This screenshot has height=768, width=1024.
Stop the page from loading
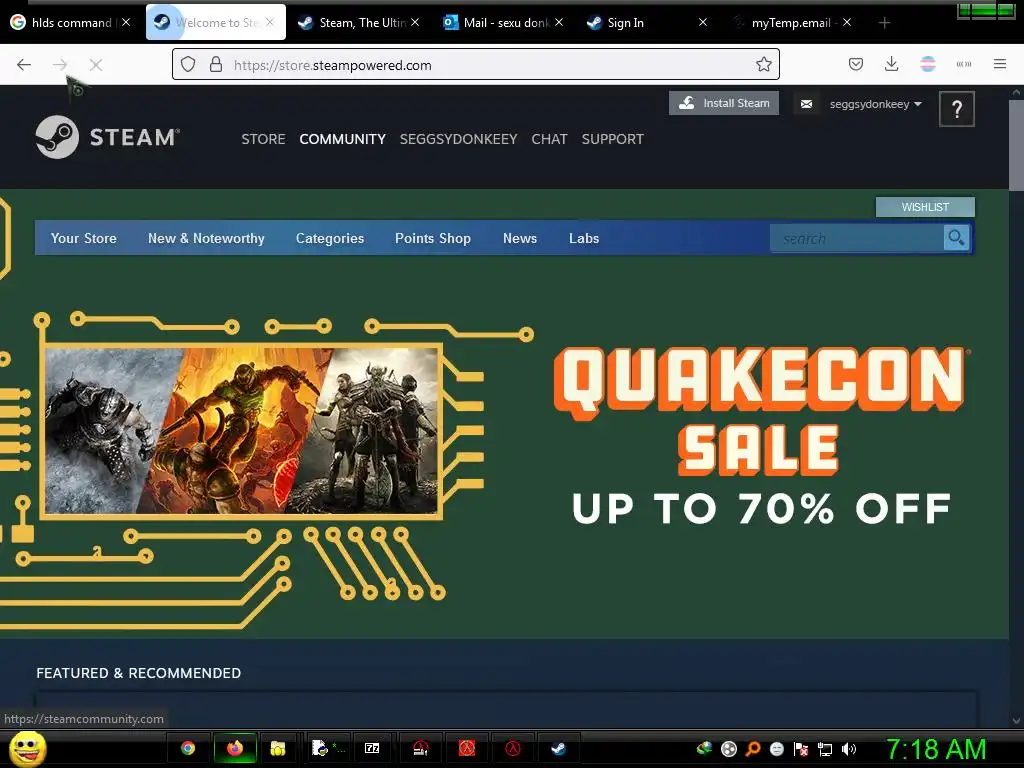point(96,65)
